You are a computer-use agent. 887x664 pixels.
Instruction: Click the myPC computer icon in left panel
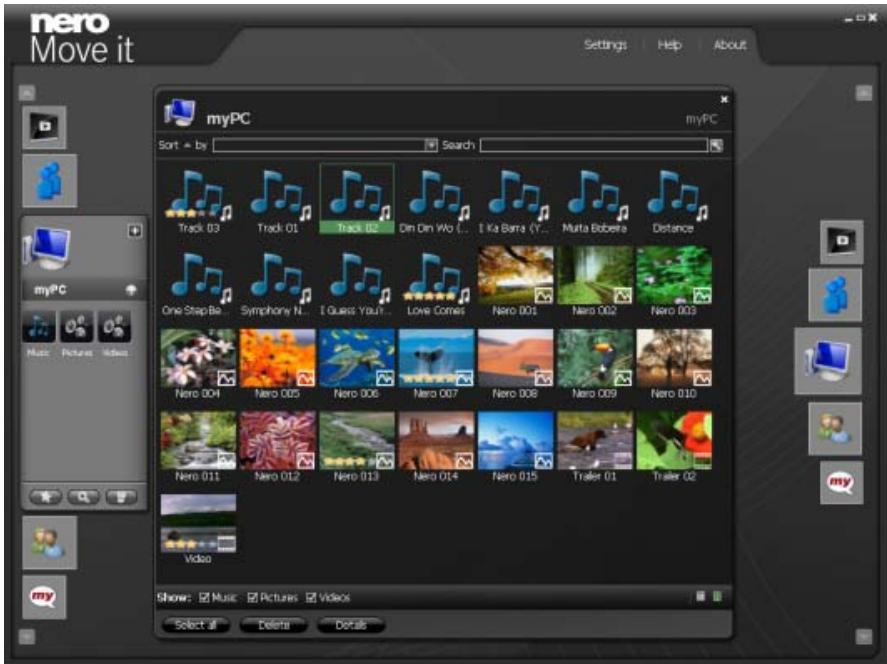[48, 248]
